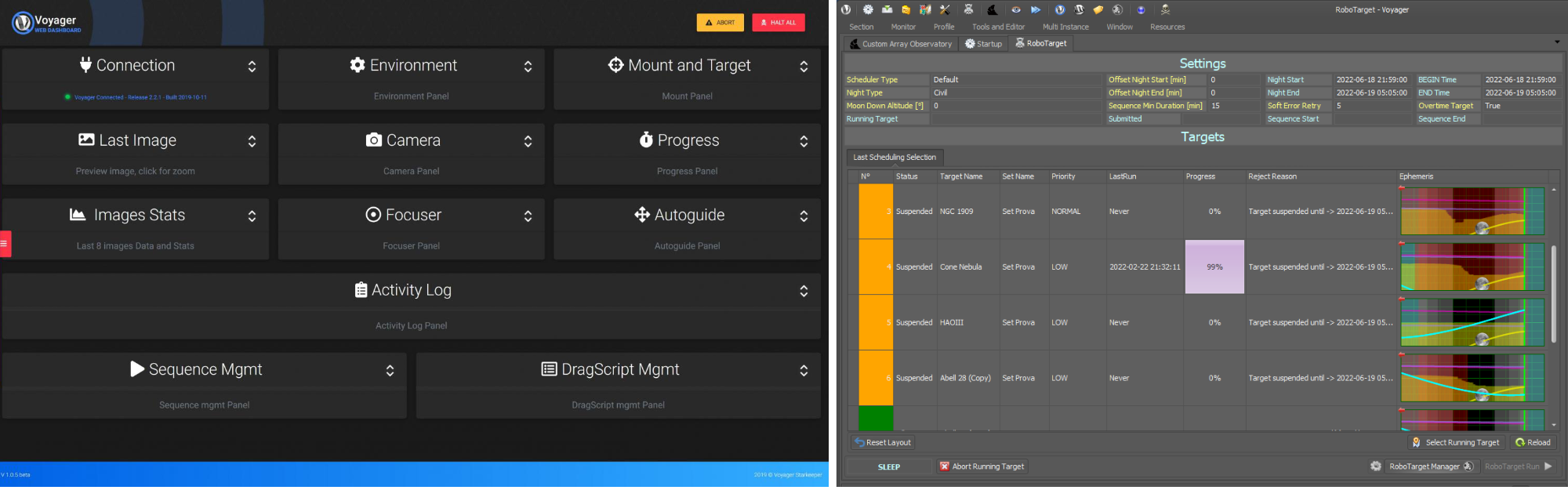This screenshot has width=1568, height=490.
Task: Click the blue fast-forward arrows icon
Action: (1036, 9)
